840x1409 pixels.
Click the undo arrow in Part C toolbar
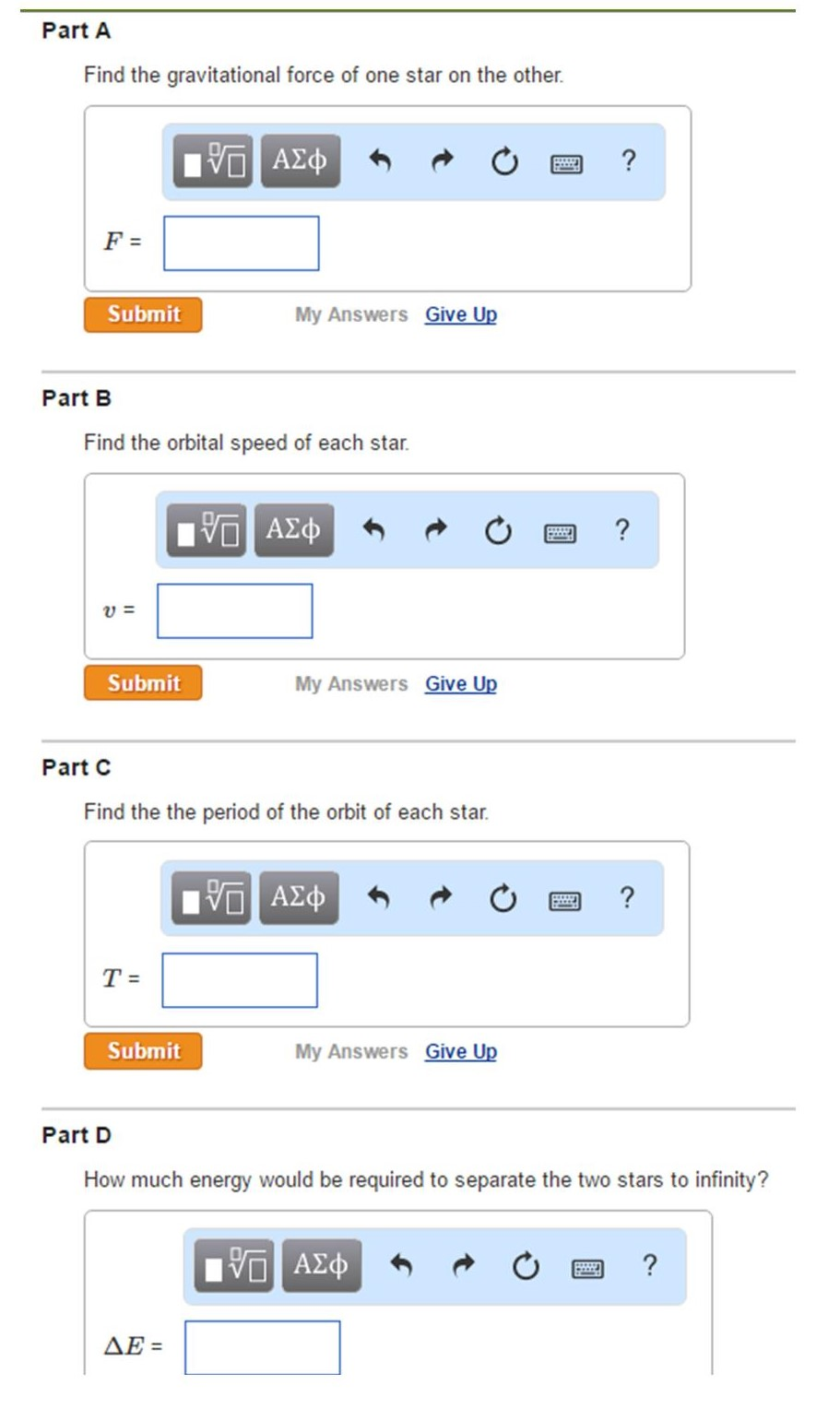[x=381, y=897]
